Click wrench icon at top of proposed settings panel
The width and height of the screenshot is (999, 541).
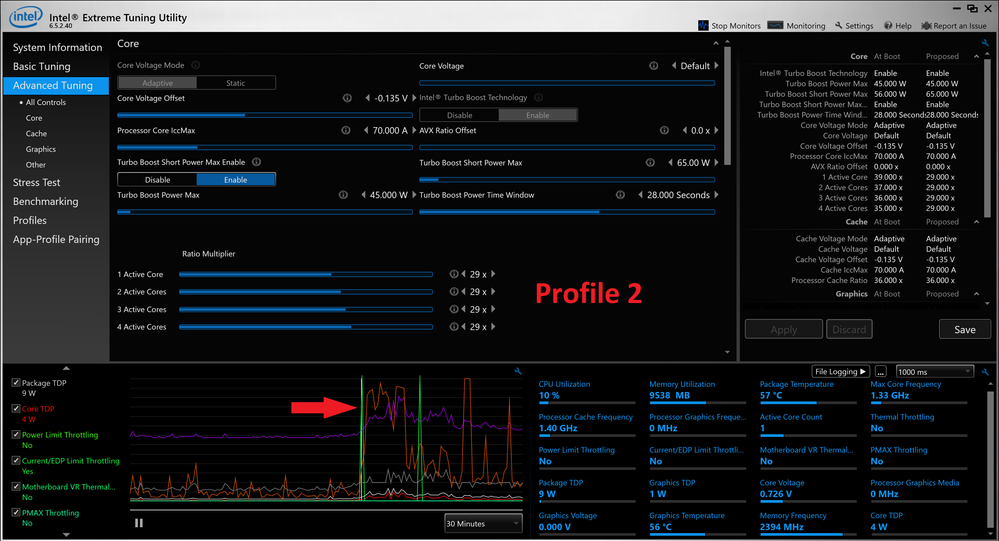[986, 43]
